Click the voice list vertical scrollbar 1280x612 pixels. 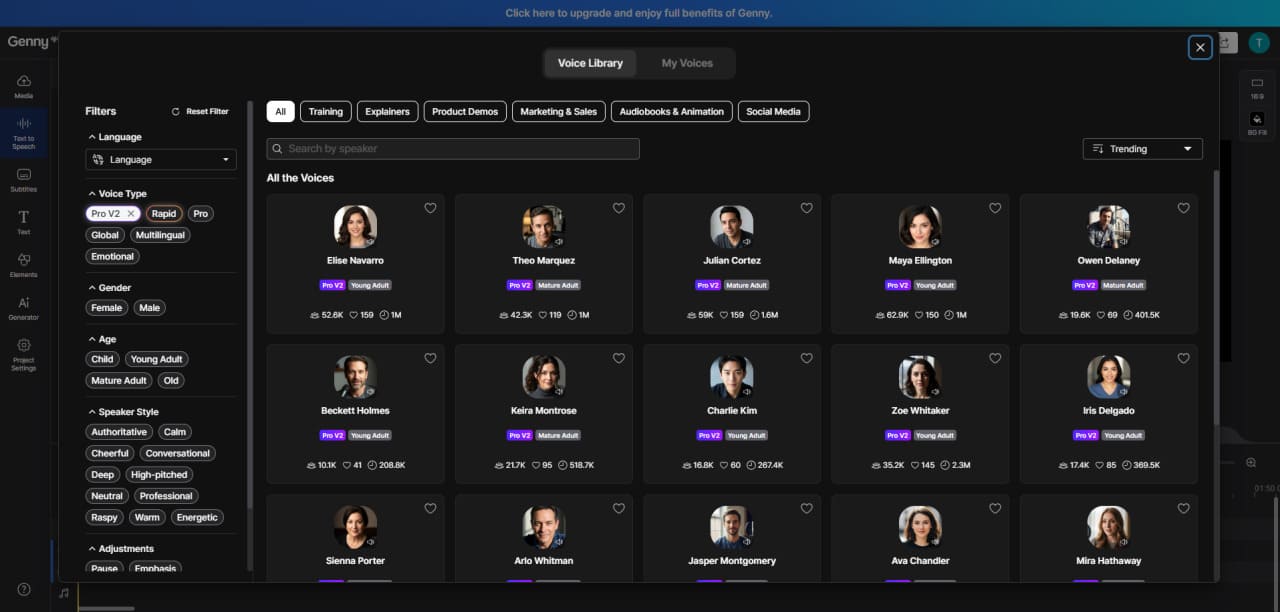(1216, 300)
